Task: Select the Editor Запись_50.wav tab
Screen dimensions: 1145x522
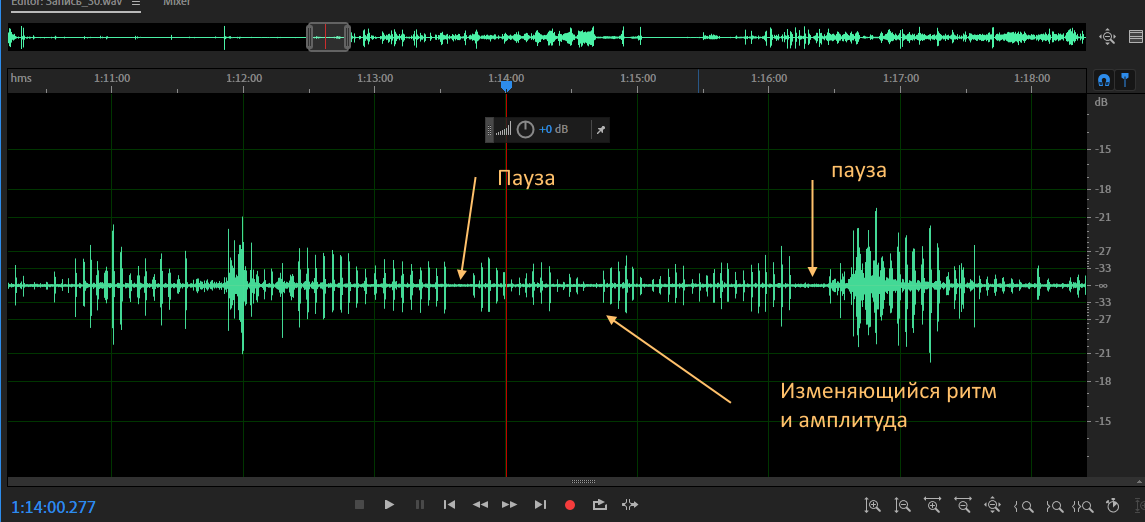Action: tap(66, 3)
